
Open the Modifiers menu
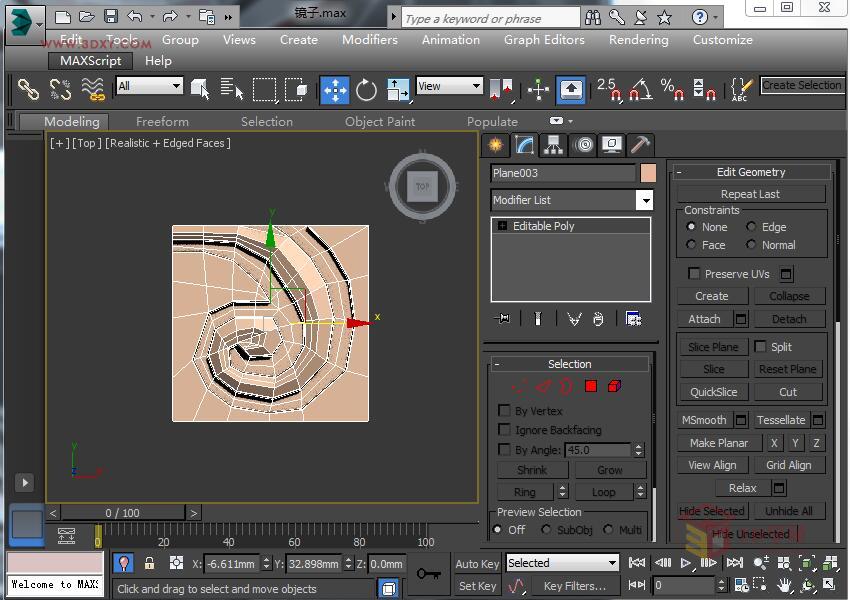click(x=369, y=40)
